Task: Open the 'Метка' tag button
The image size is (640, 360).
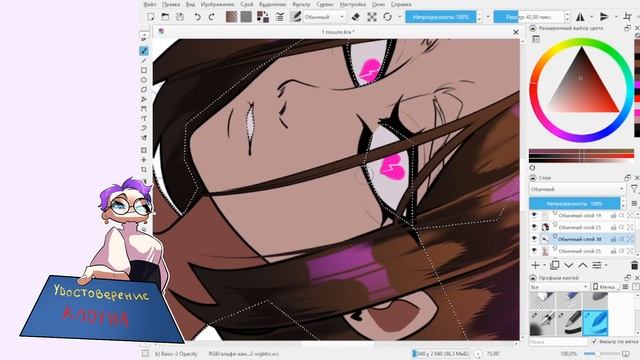Action: coord(606,287)
